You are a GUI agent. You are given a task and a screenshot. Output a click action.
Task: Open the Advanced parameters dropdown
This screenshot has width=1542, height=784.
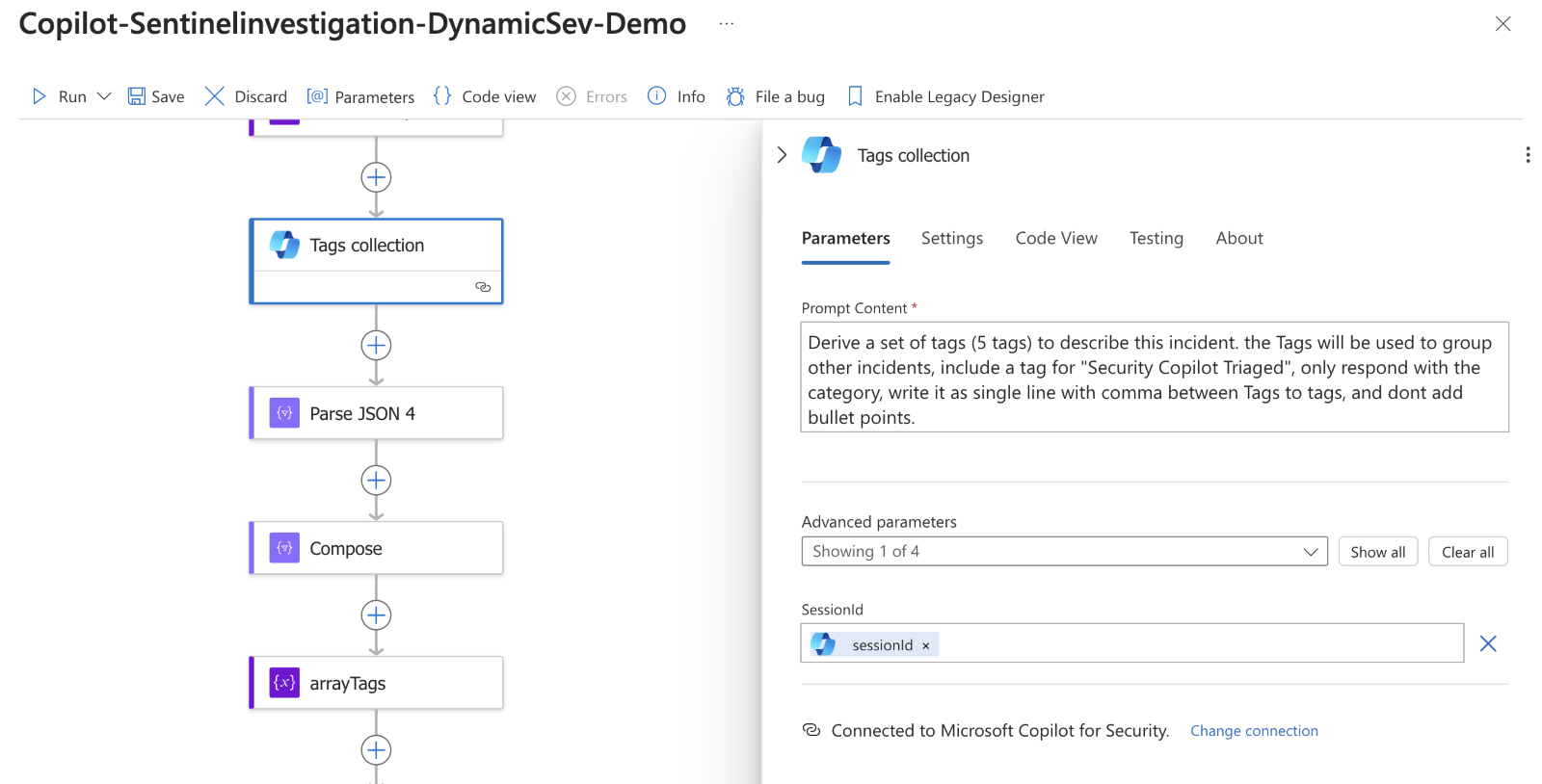pyautogui.click(x=1064, y=552)
